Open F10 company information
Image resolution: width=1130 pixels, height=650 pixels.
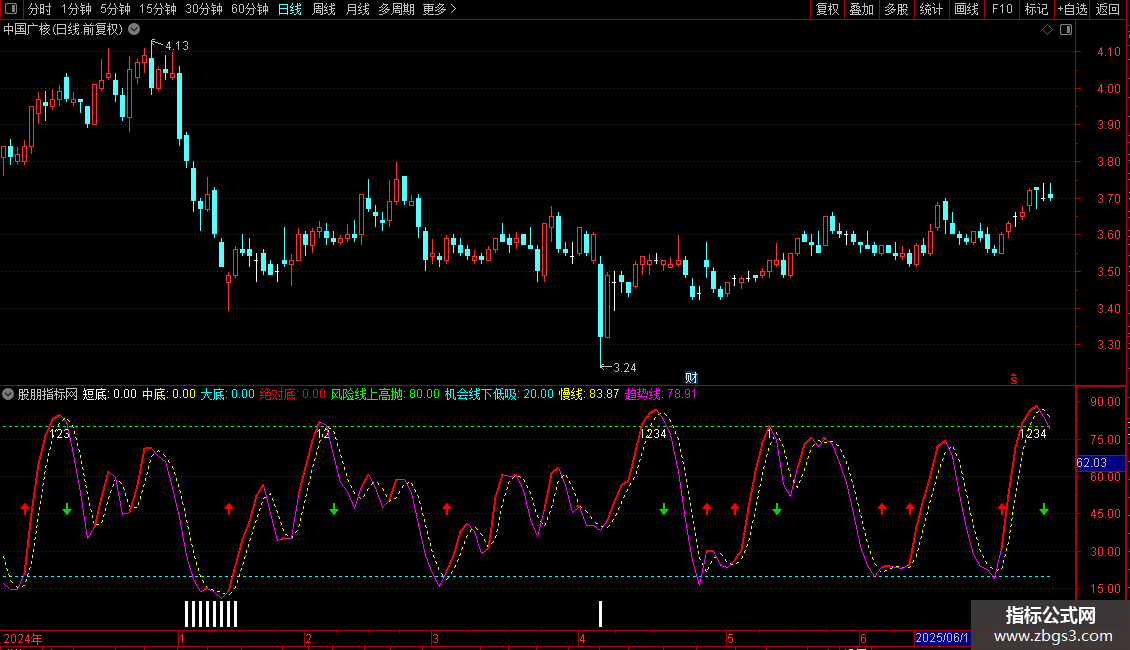1002,9
